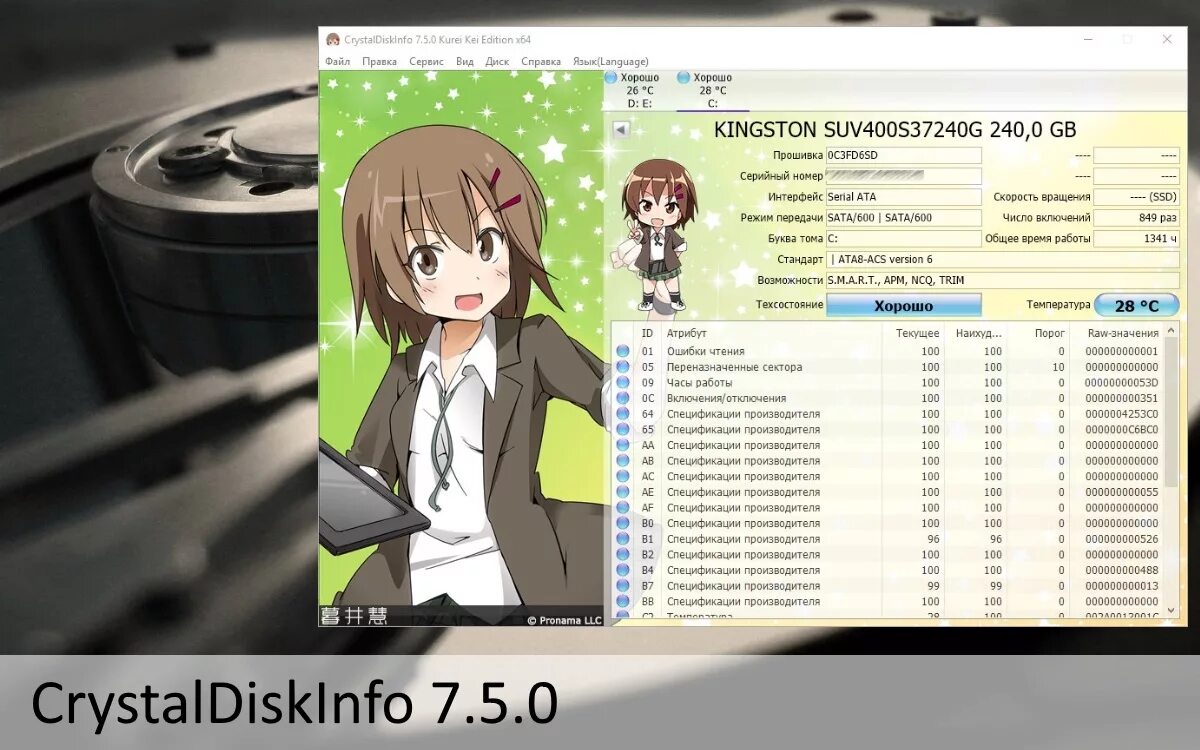The height and width of the screenshot is (750, 1200).
Task: Open the Язык(Language) menu
Action: [x=610, y=61]
